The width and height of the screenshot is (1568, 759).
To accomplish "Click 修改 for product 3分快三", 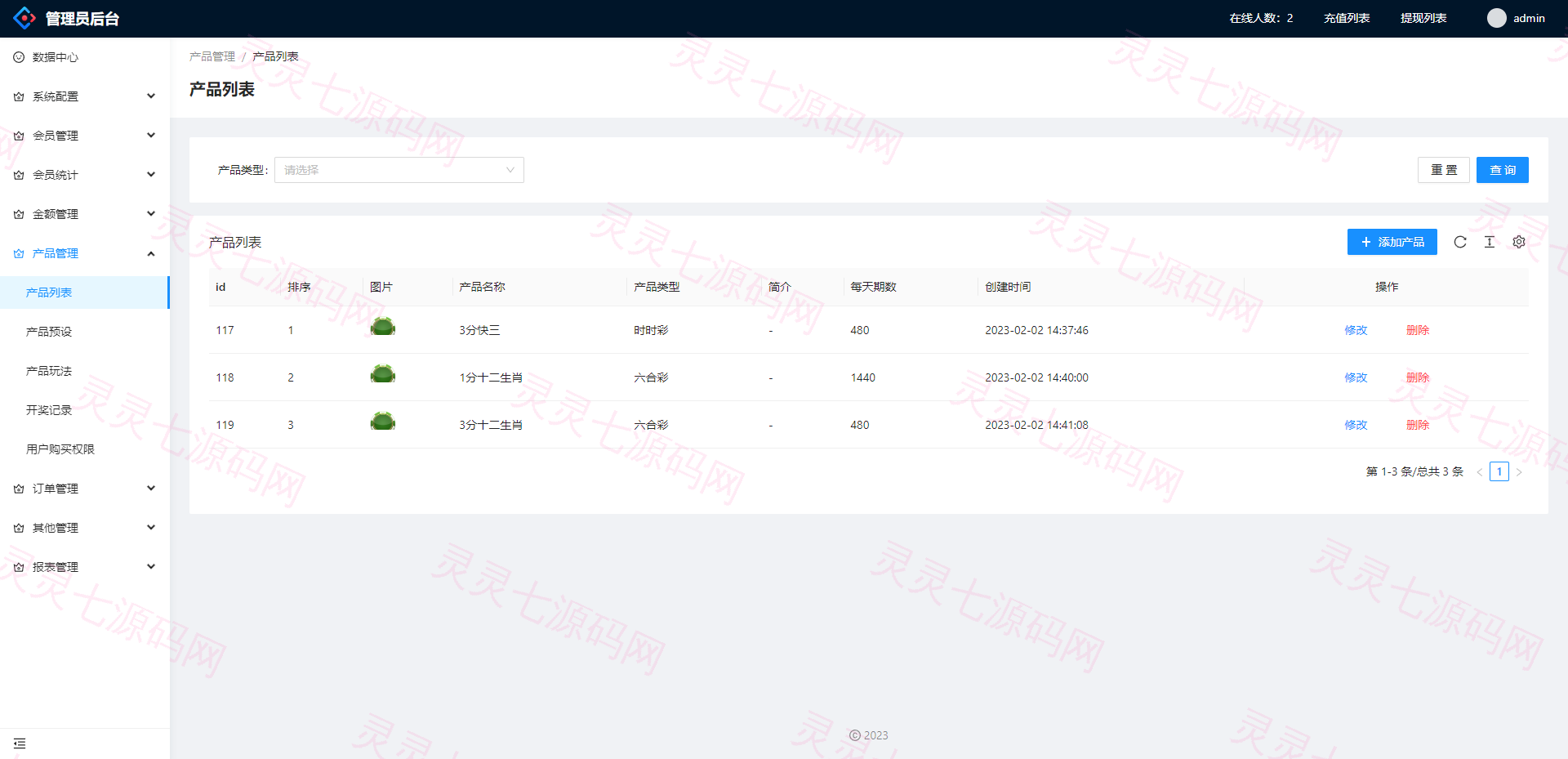I will (x=1356, y=330).
